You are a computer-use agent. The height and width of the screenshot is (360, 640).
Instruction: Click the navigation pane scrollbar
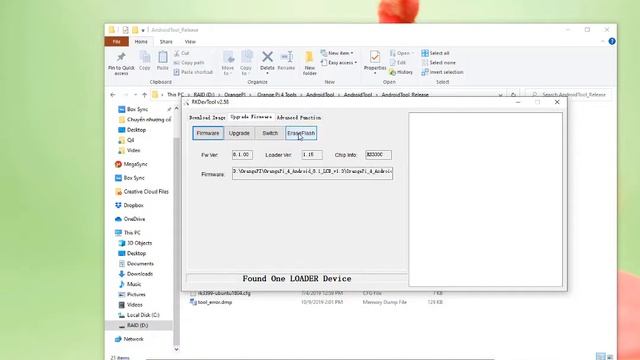(x=176, y=241)
